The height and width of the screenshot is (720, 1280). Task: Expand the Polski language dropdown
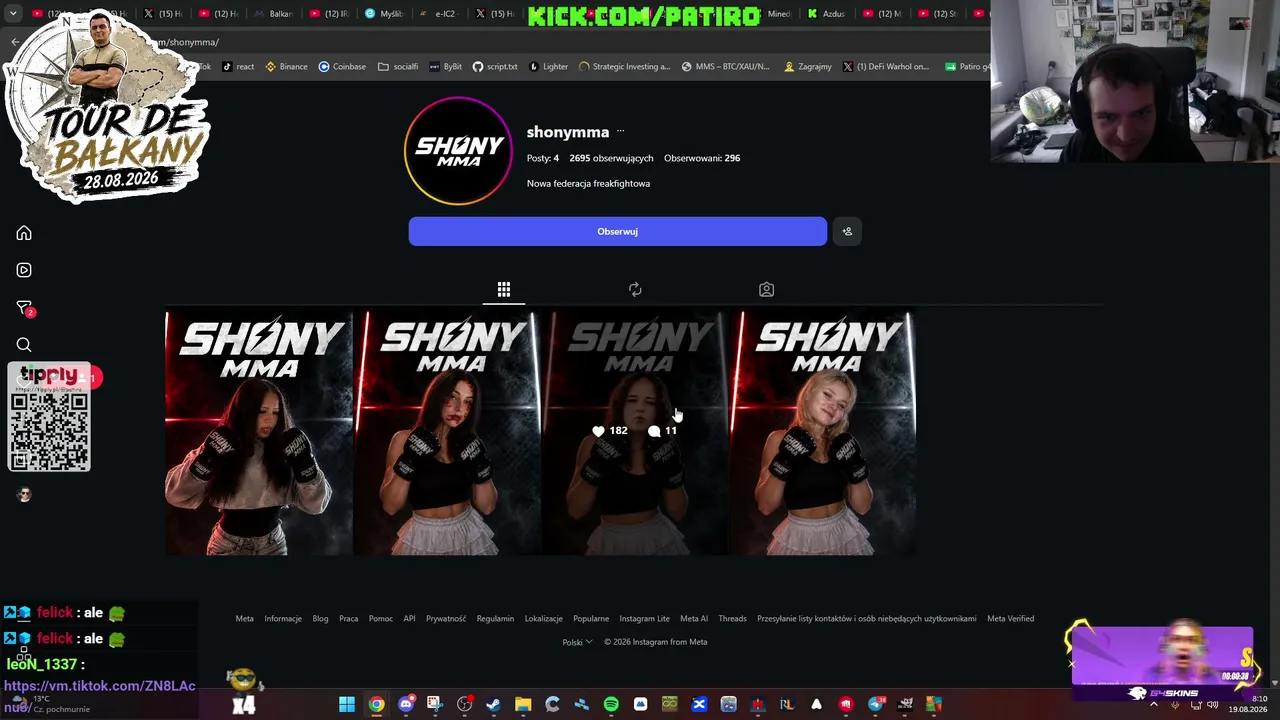pyautogui.click(x=577, y=642)
